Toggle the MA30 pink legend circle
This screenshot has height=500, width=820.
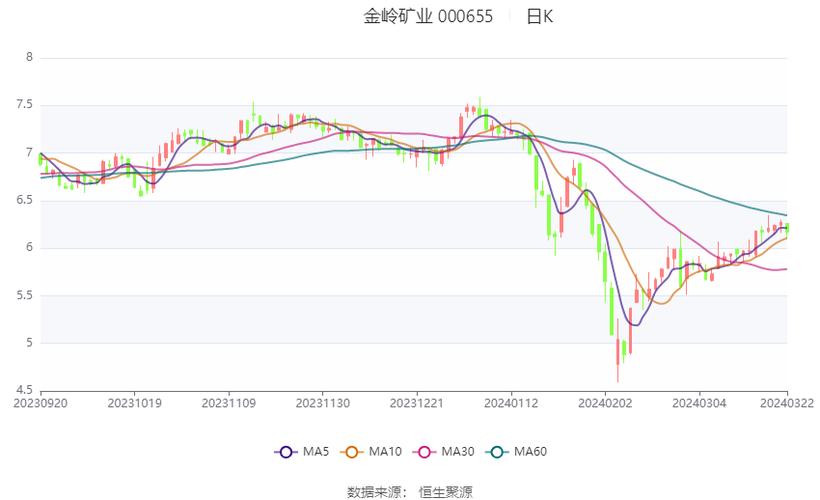425,452
